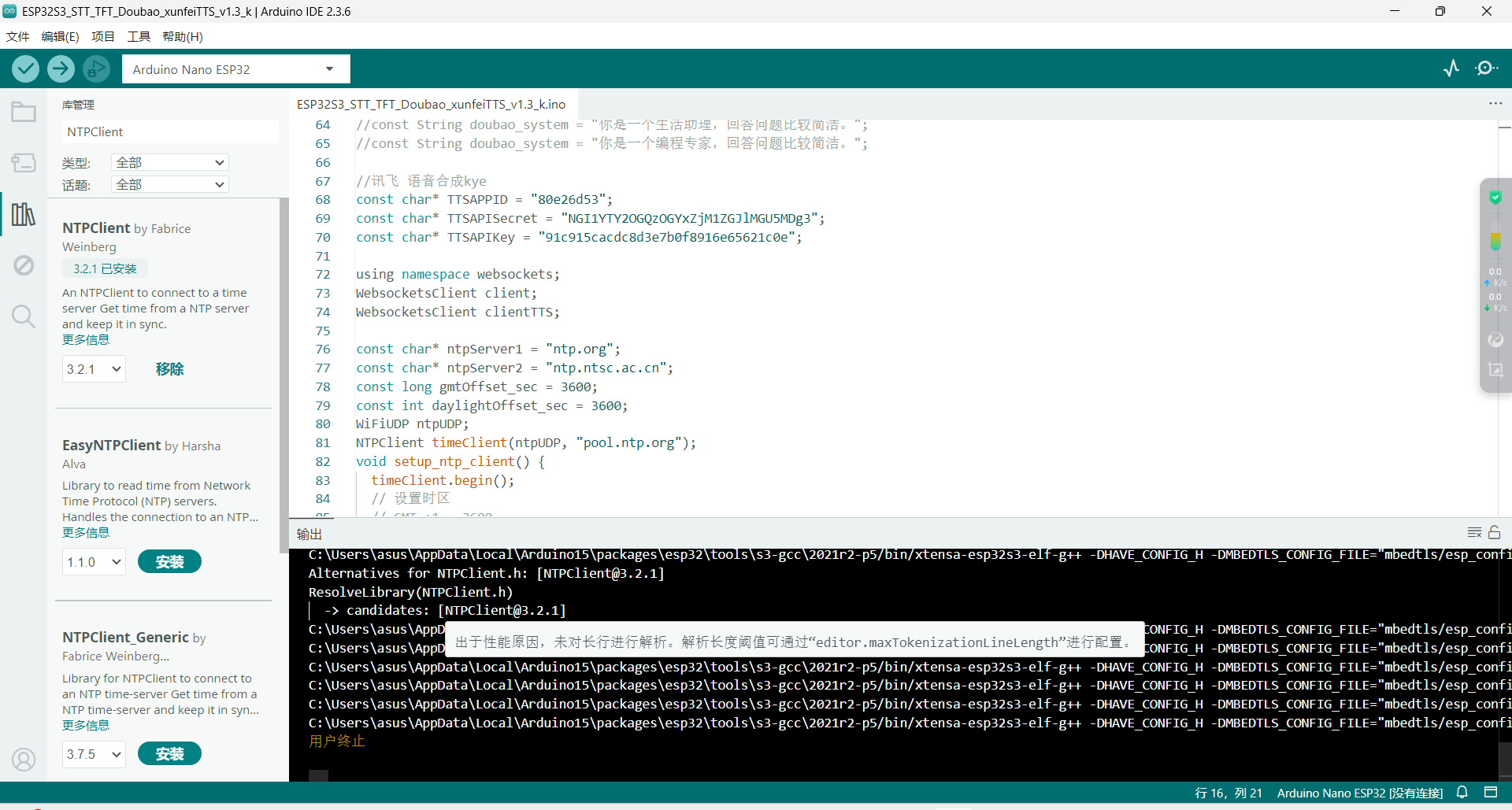Click the 3.2.1 已安装 installed badge
Image resolution: width=1512 pixels, height=810 pixels.
105,269
